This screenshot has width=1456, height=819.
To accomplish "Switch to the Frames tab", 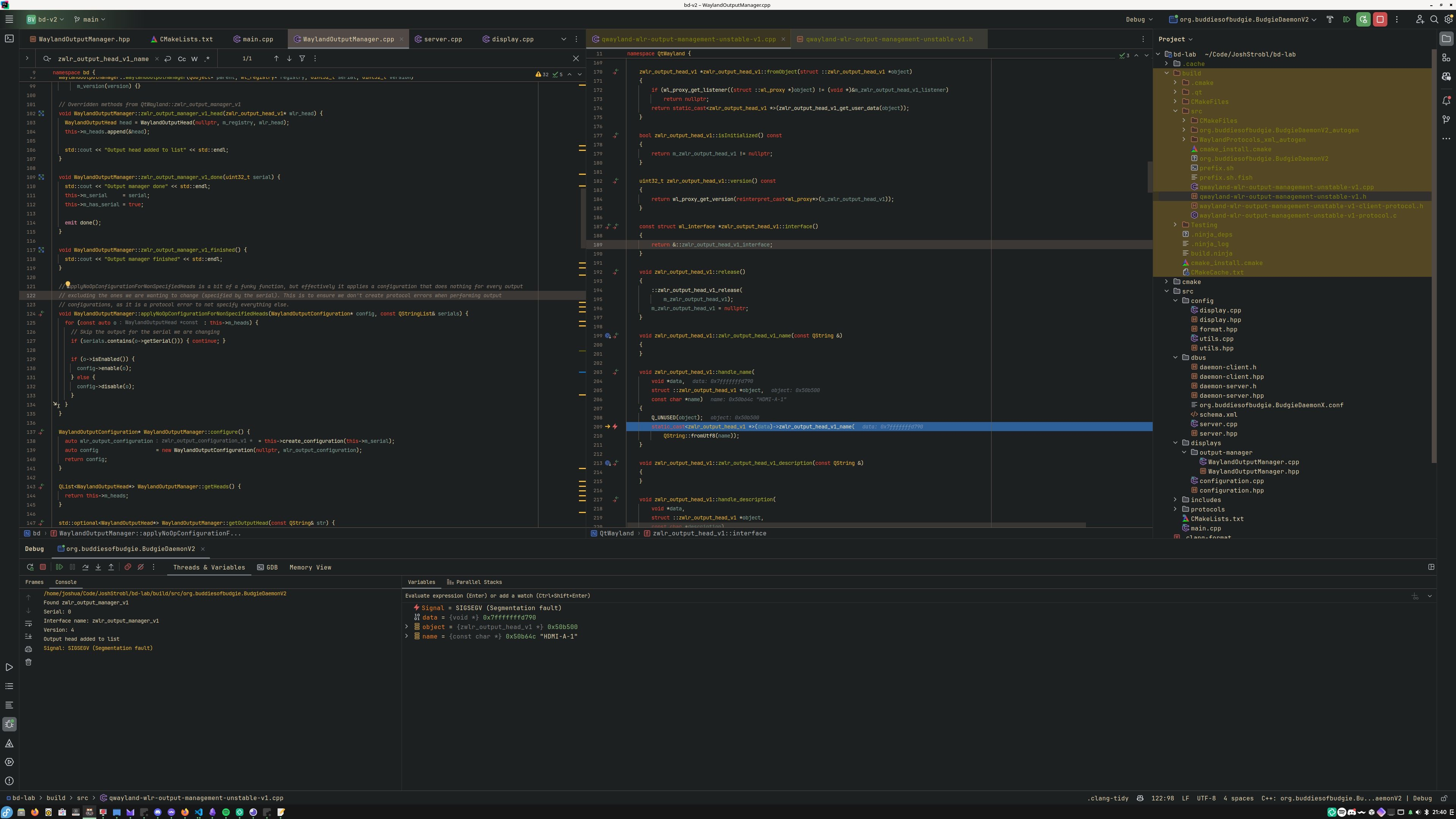I will [x=35, y=582].
